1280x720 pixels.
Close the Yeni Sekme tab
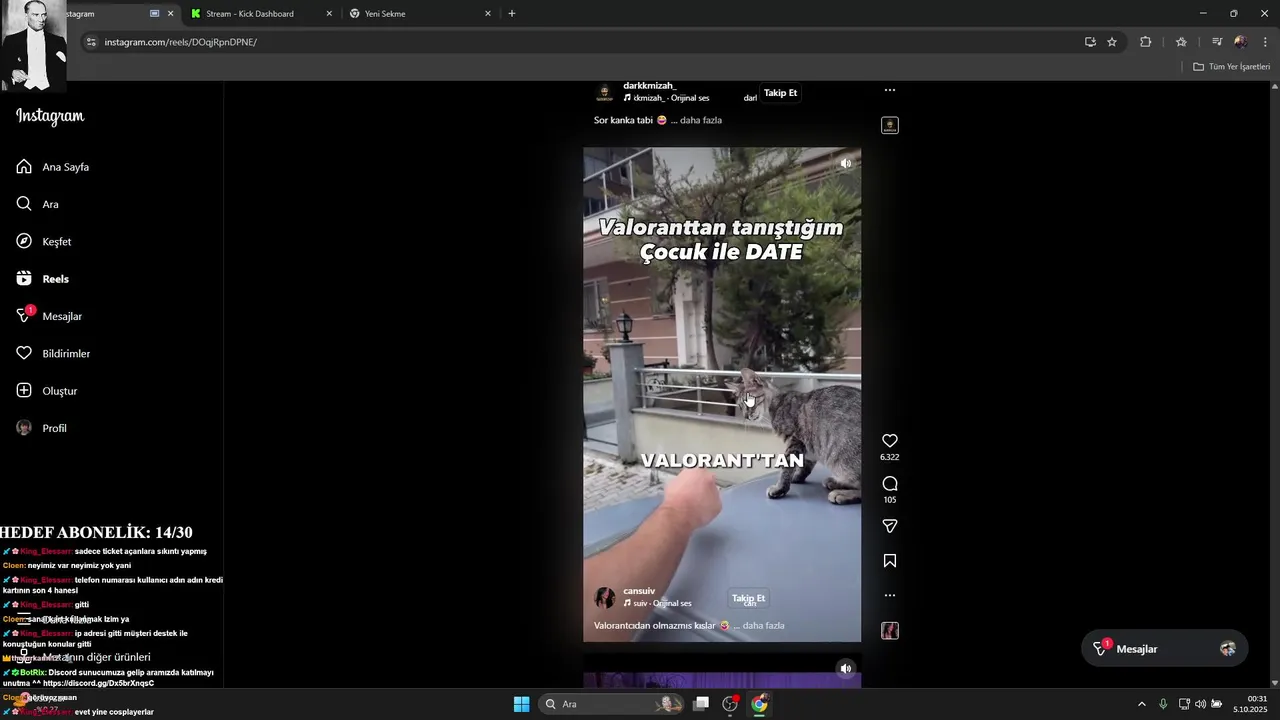(488, 14)
